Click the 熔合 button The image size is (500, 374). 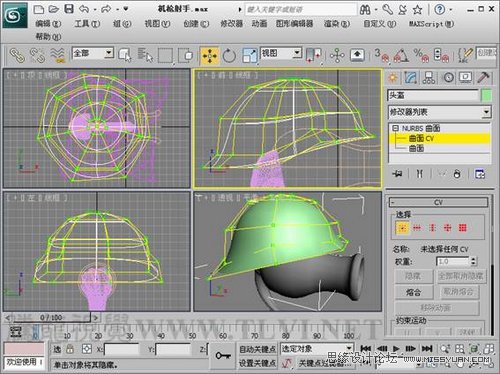[414, 293]
